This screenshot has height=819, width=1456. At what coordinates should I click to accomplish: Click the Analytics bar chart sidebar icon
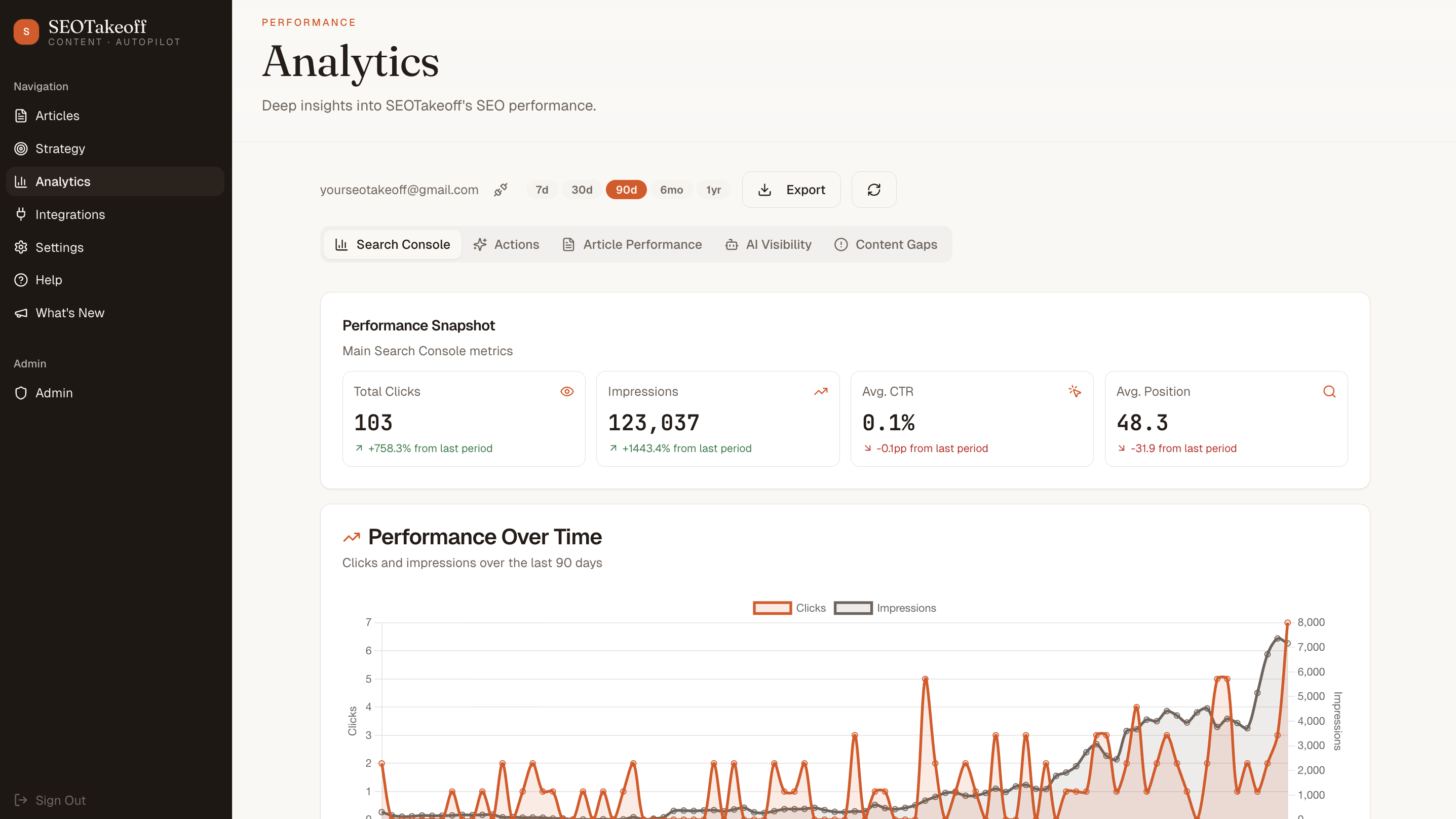[x=21, y=181]
